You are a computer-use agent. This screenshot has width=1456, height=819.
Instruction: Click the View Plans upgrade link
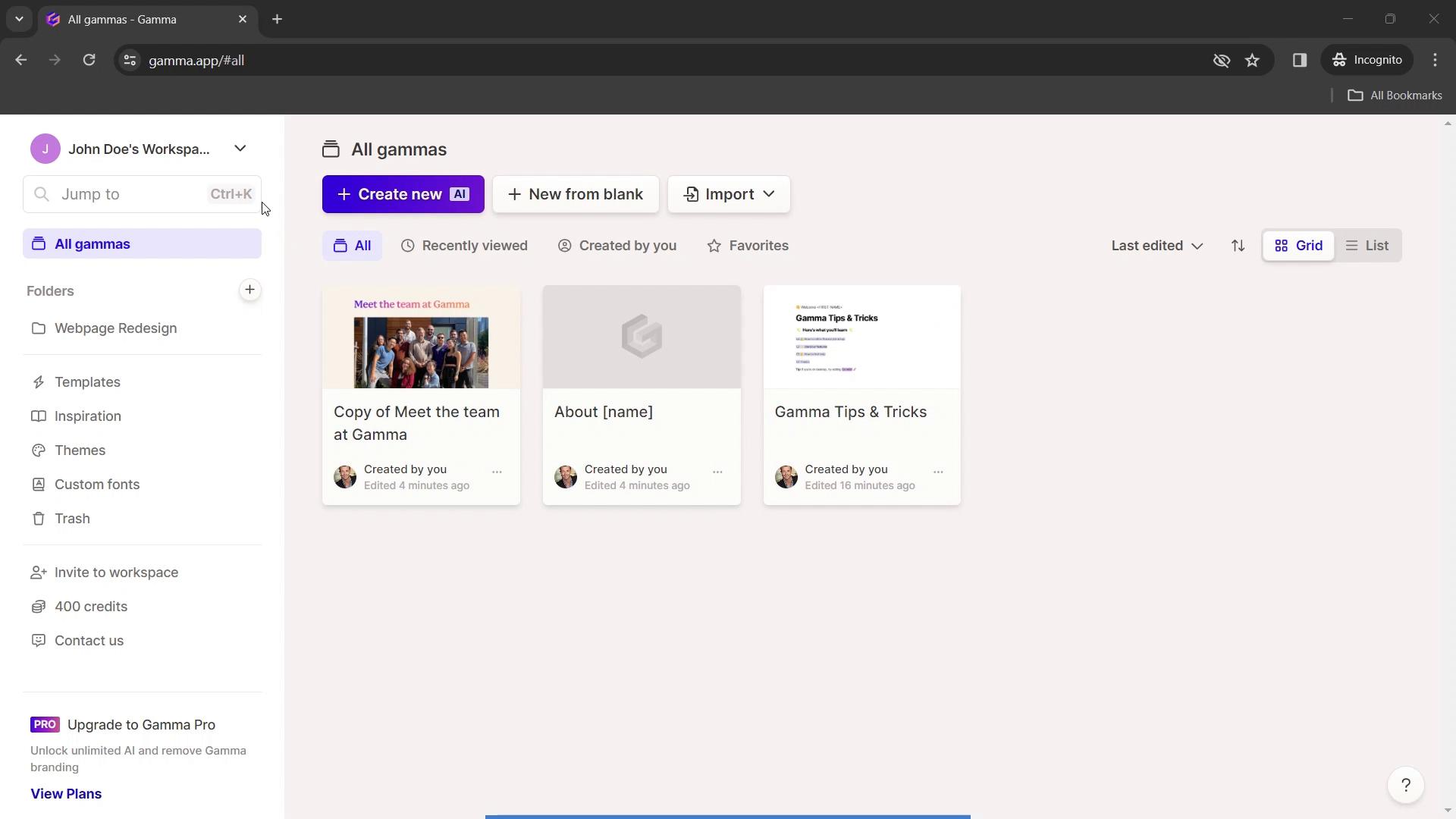(x=66, y=793)
